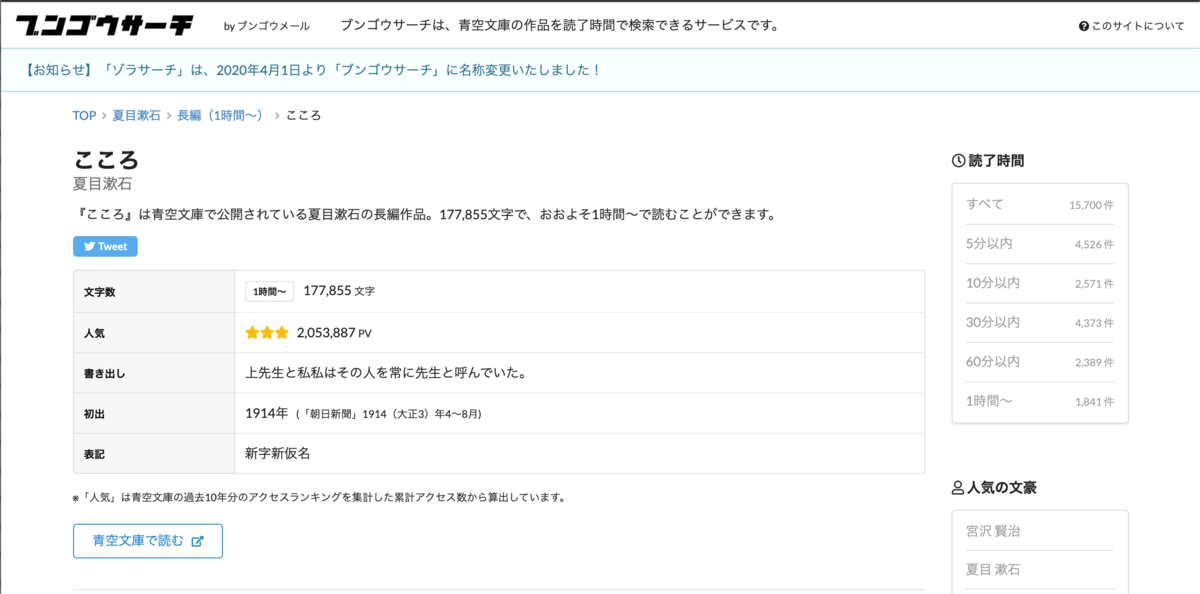Click the こころ current page breadcrumb item

click(304, 116)
